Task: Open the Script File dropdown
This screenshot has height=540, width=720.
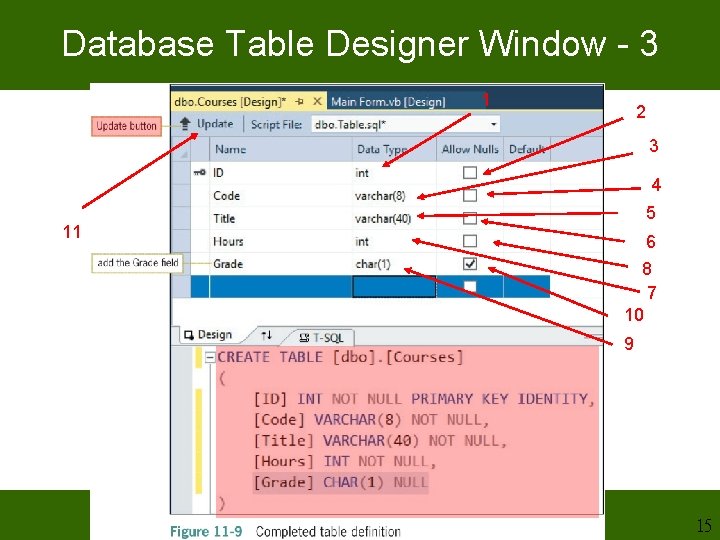Action: pos(494,124)
